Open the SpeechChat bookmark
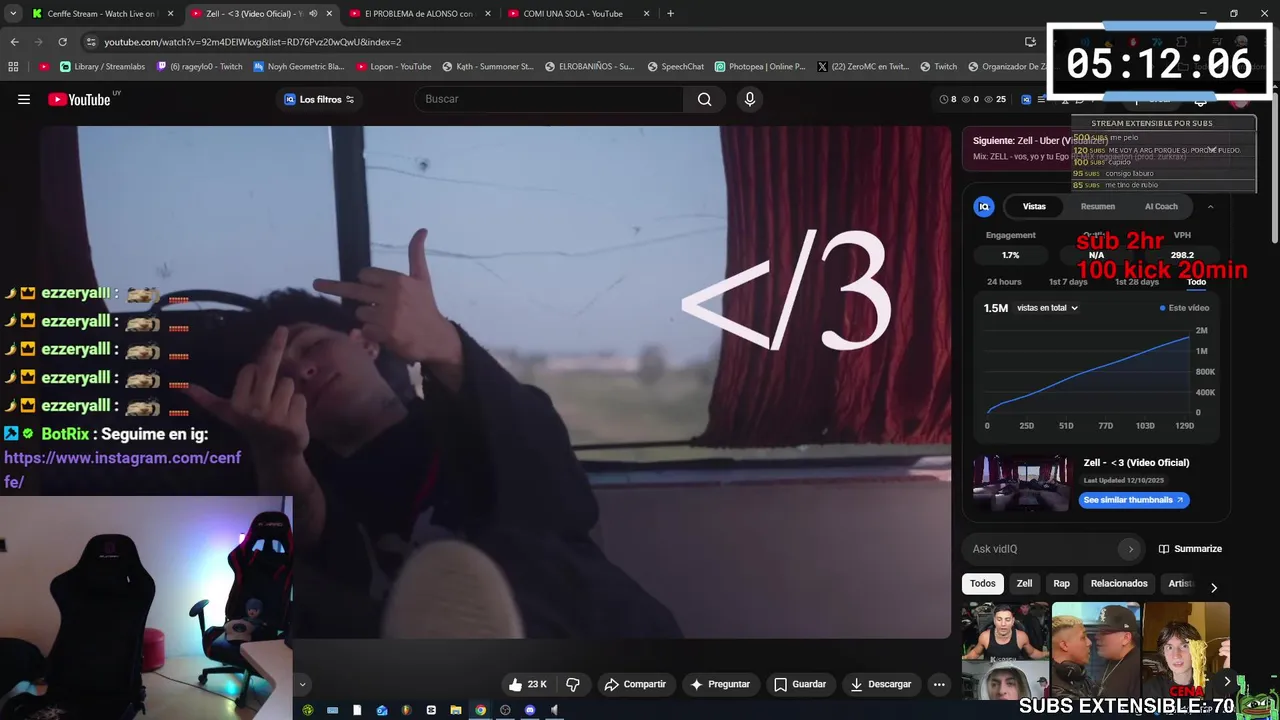The width and height of the screenshot is (1280, 720). click(675, 67)
